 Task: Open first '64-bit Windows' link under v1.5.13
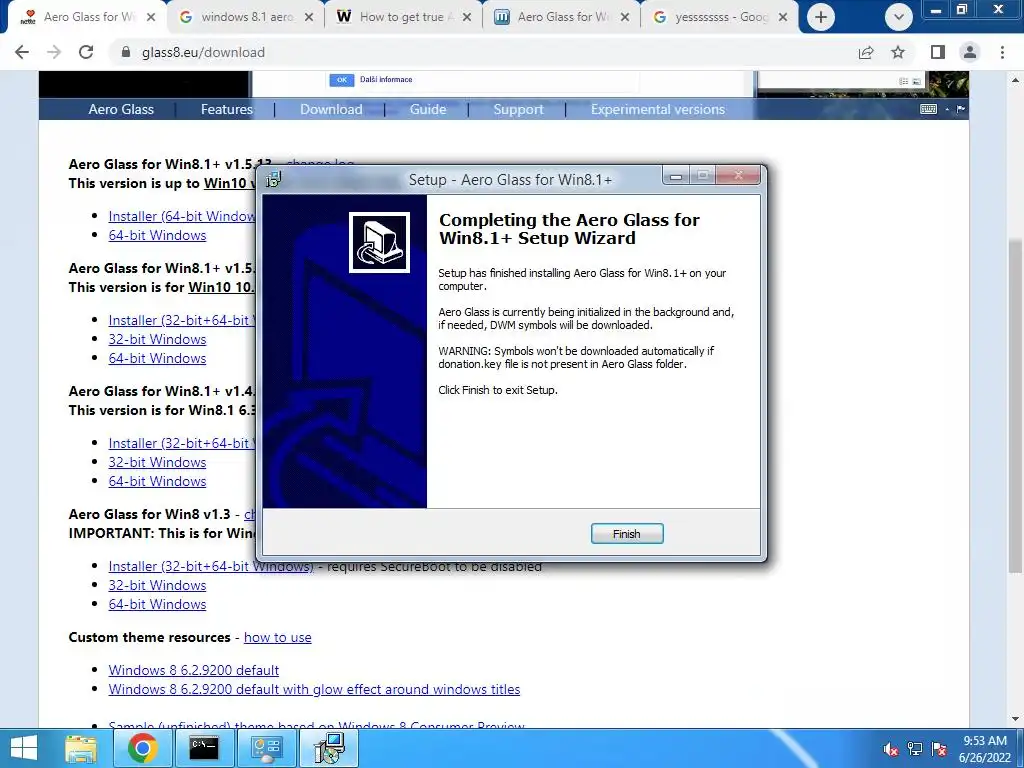[157, 235]
